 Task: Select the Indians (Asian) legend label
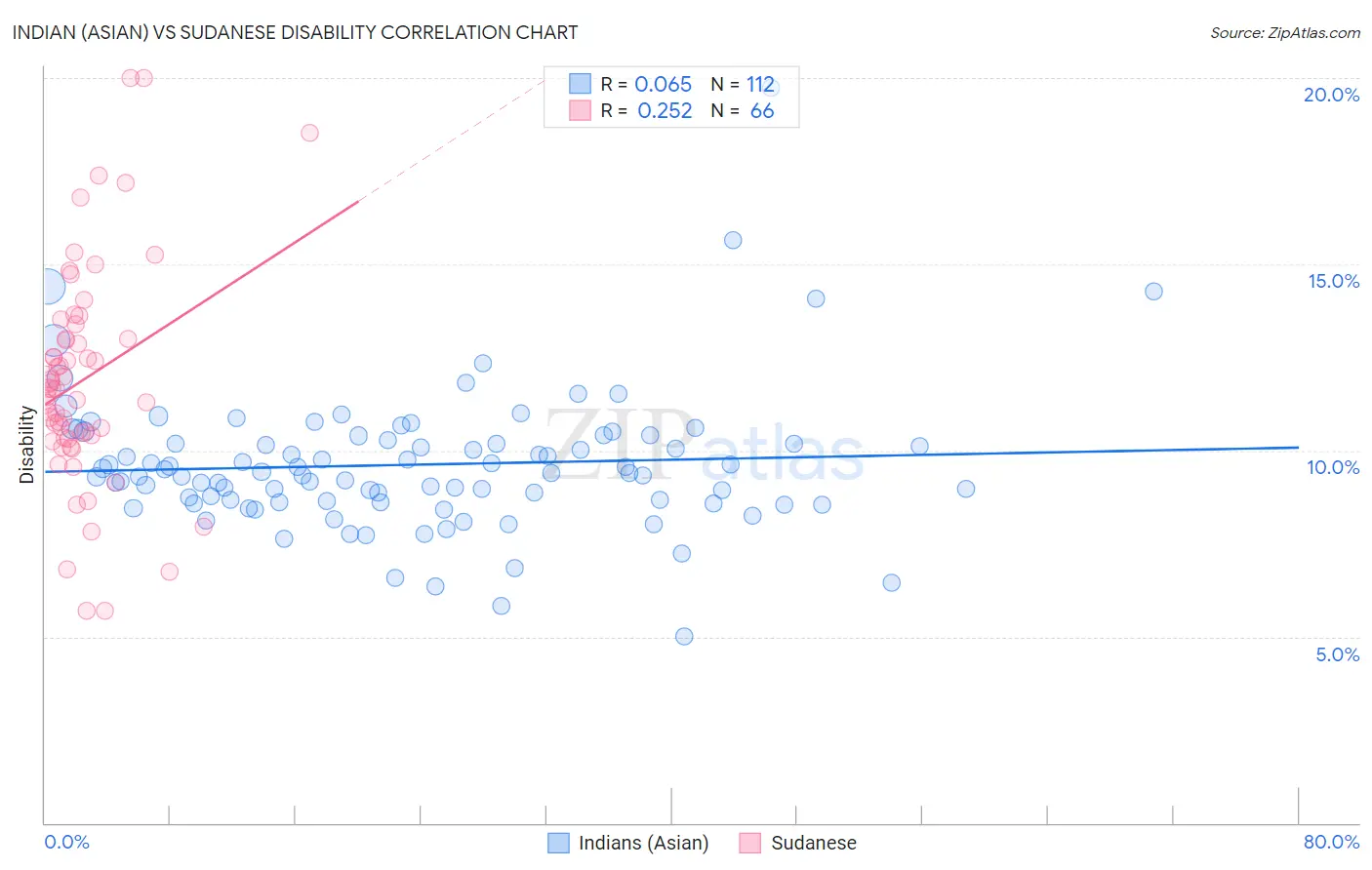644,843
